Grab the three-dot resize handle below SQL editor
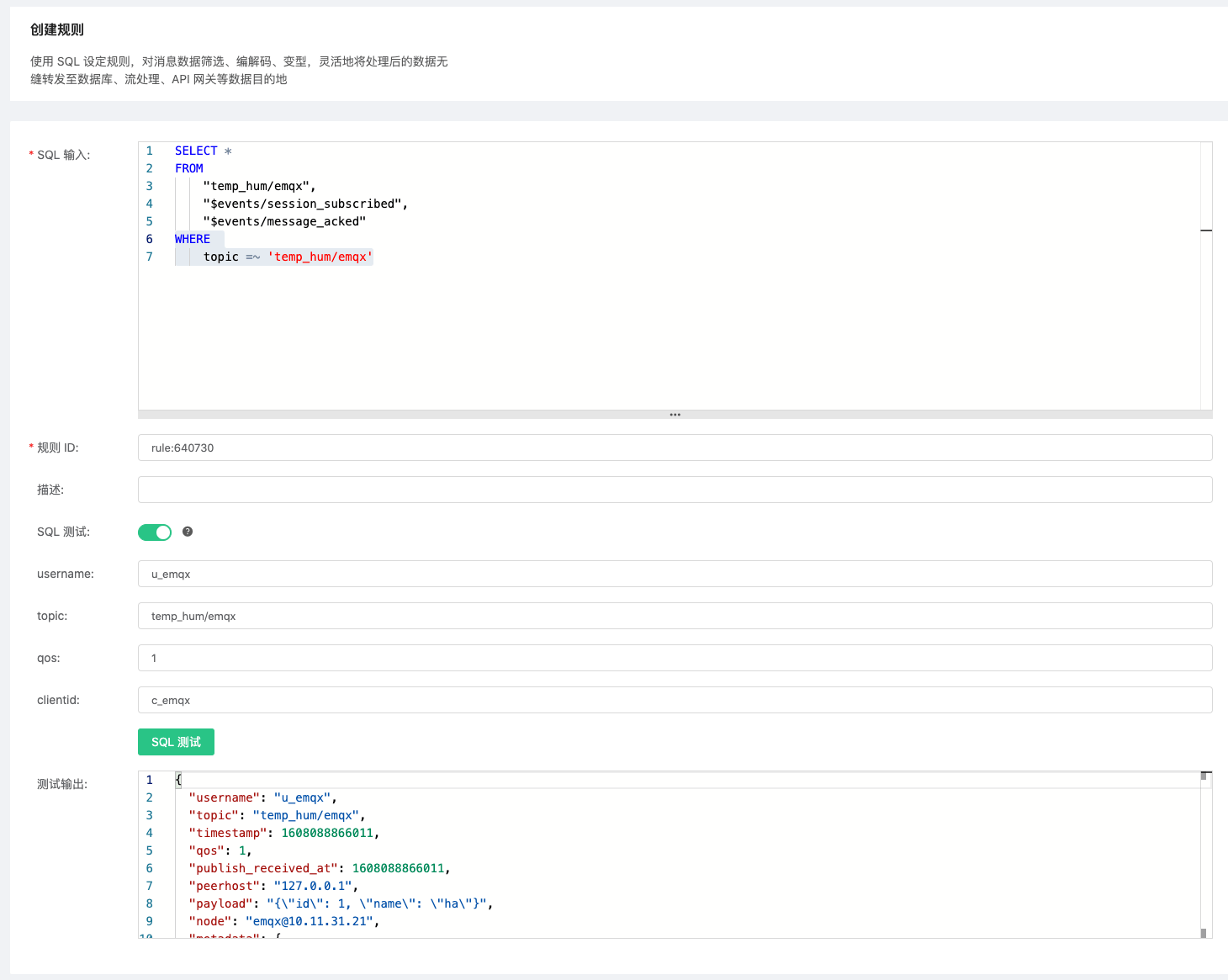 tap(675, 415)
